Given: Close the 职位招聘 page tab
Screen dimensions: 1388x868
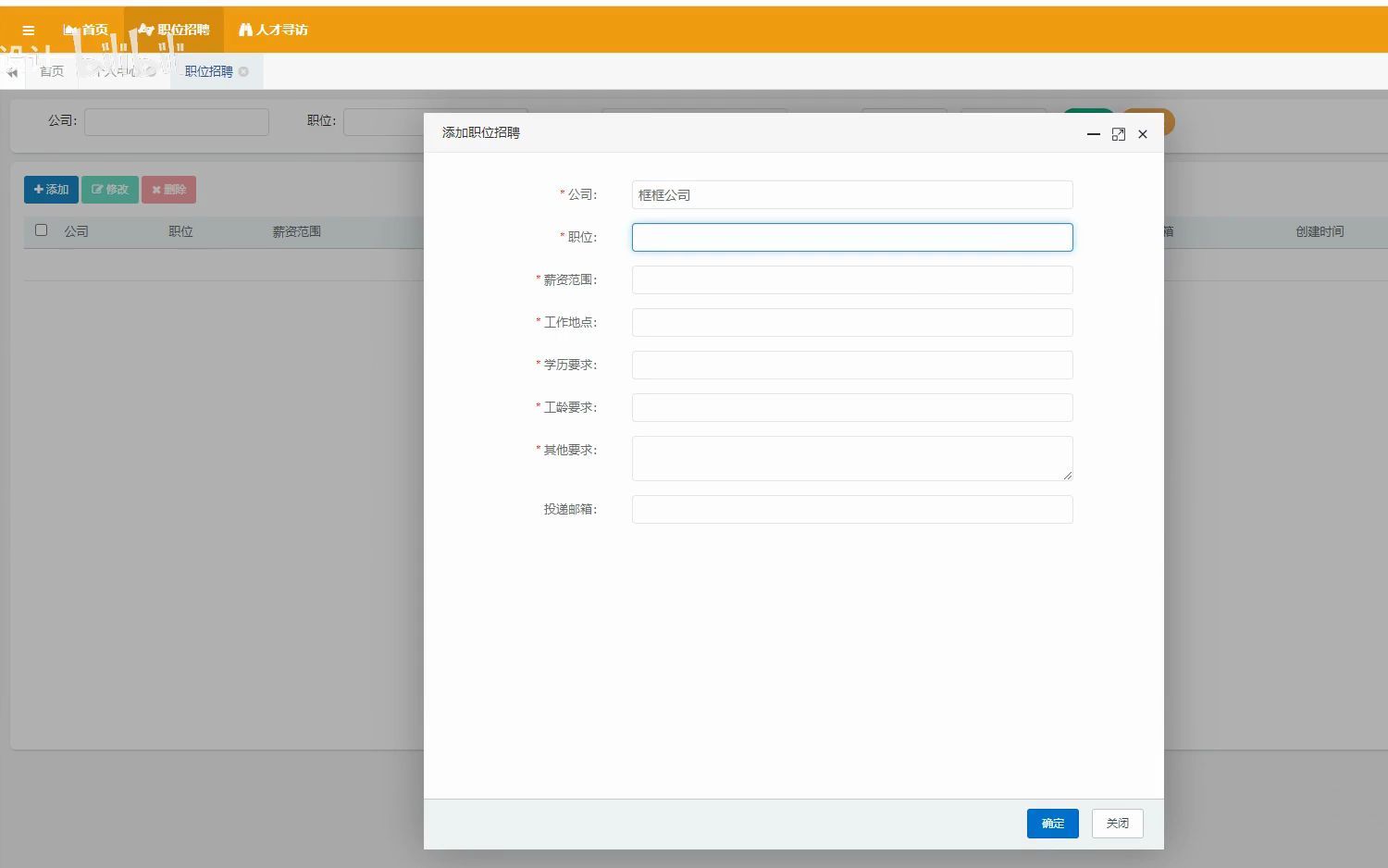Looking at the screenshot, I should coord(243,71).
